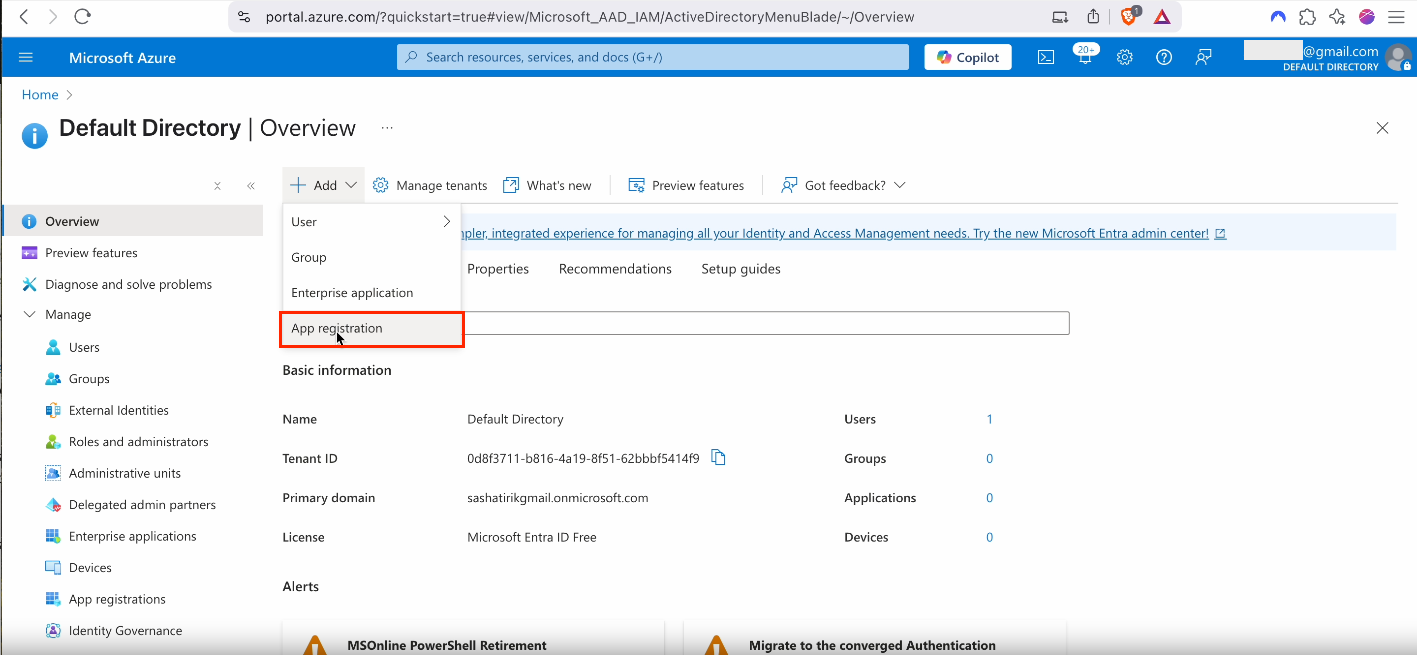Click the Copilot button

pyautogui.click(x=968, y=57)
